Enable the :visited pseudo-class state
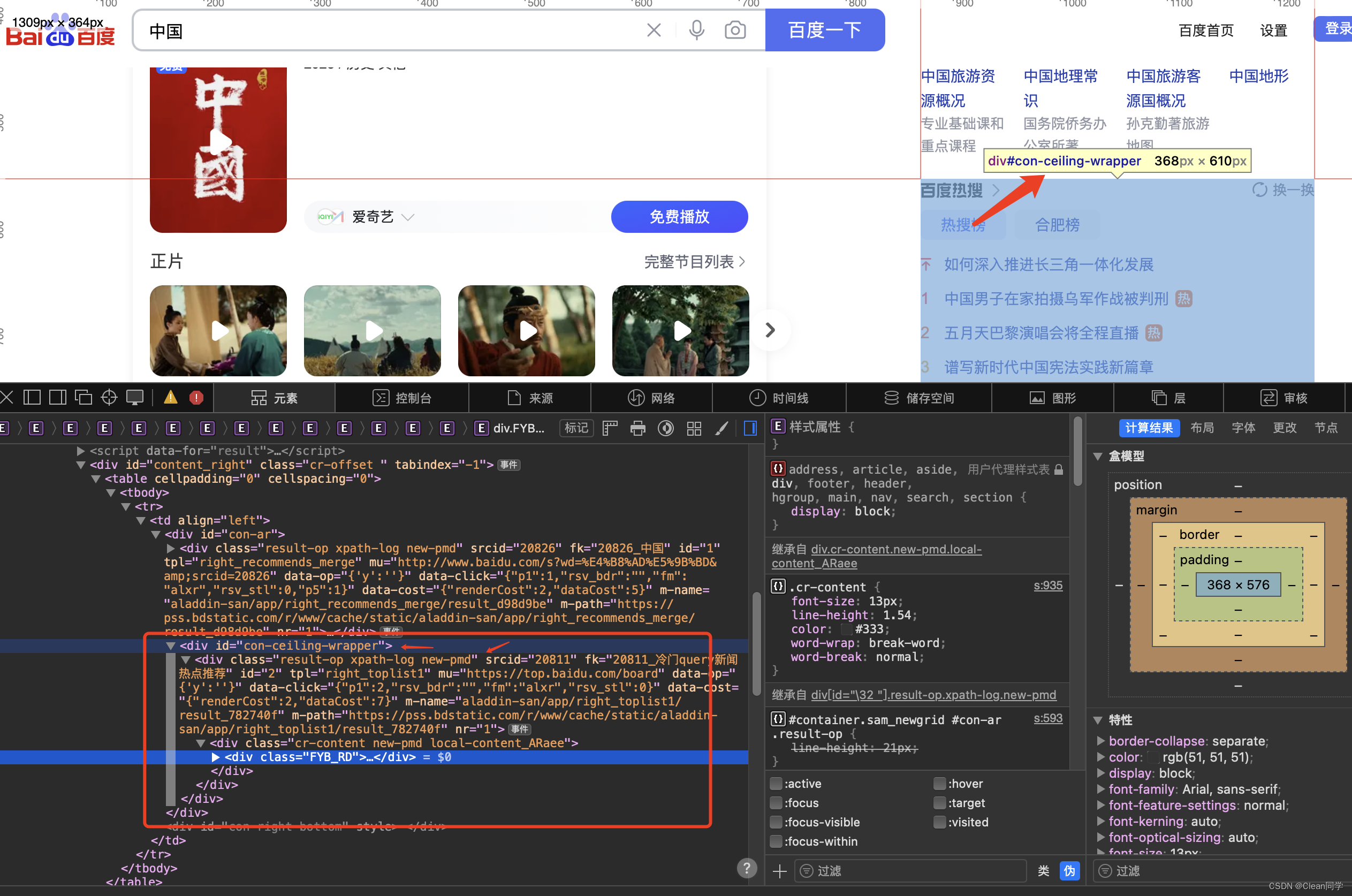Image resolution: width=1352 pixels, height=896 pixels. coord(939,822)
